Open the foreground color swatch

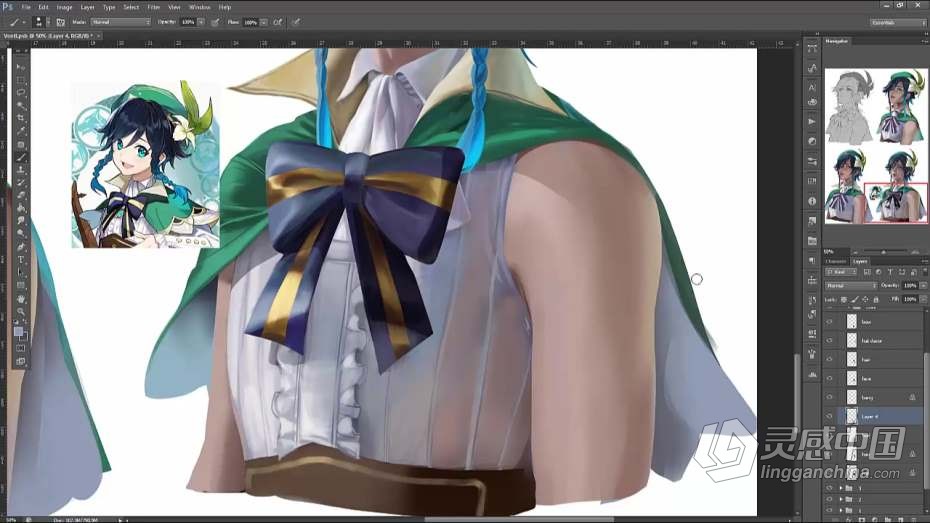click(18, 331)
